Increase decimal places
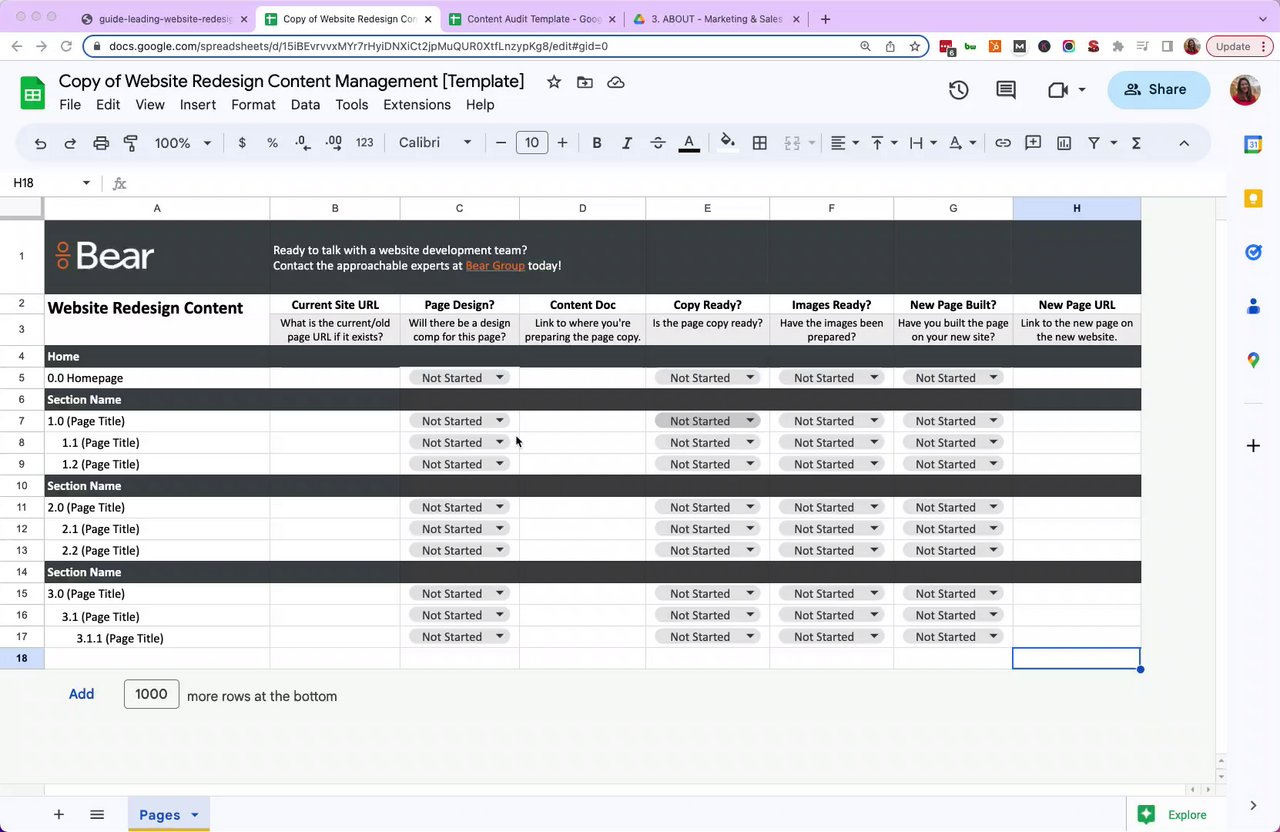The image size is (1280, 832). pyautogui.click(x=334, y=143)
